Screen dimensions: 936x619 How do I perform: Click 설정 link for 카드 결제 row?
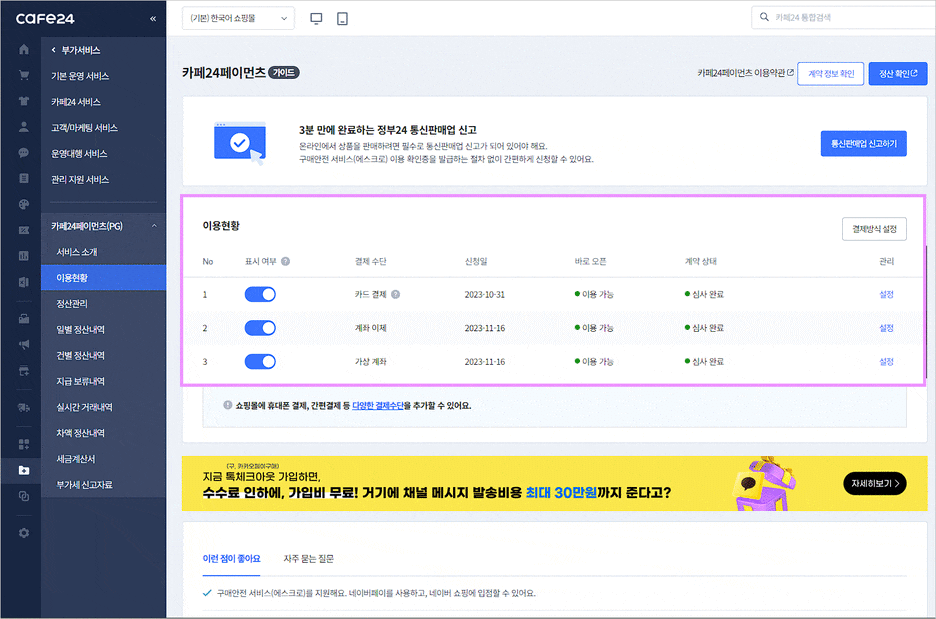[886, 294]
